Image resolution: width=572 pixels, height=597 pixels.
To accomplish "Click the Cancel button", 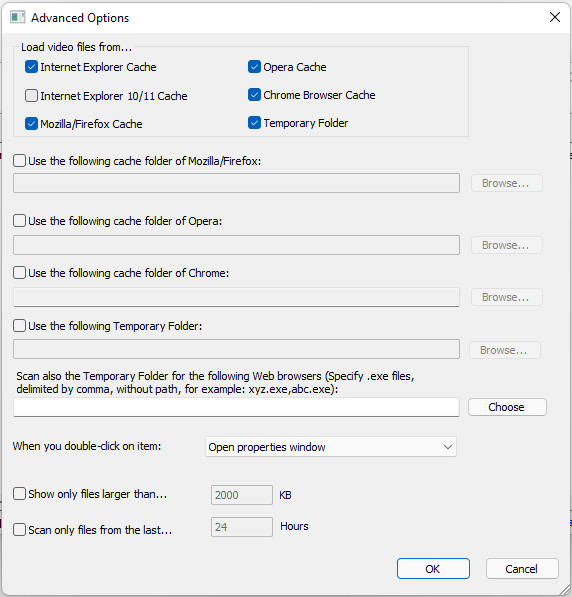I will (x=522, y=569).
